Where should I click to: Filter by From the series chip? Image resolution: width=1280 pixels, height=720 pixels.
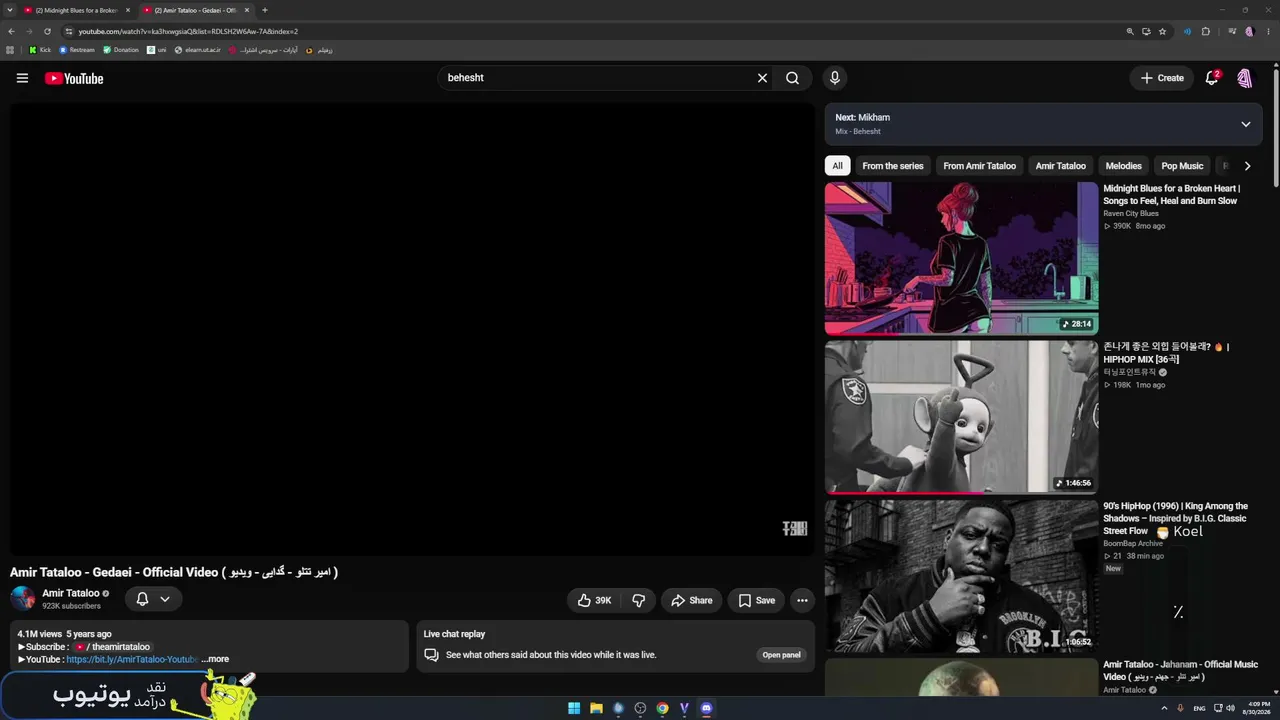point(893,166)
